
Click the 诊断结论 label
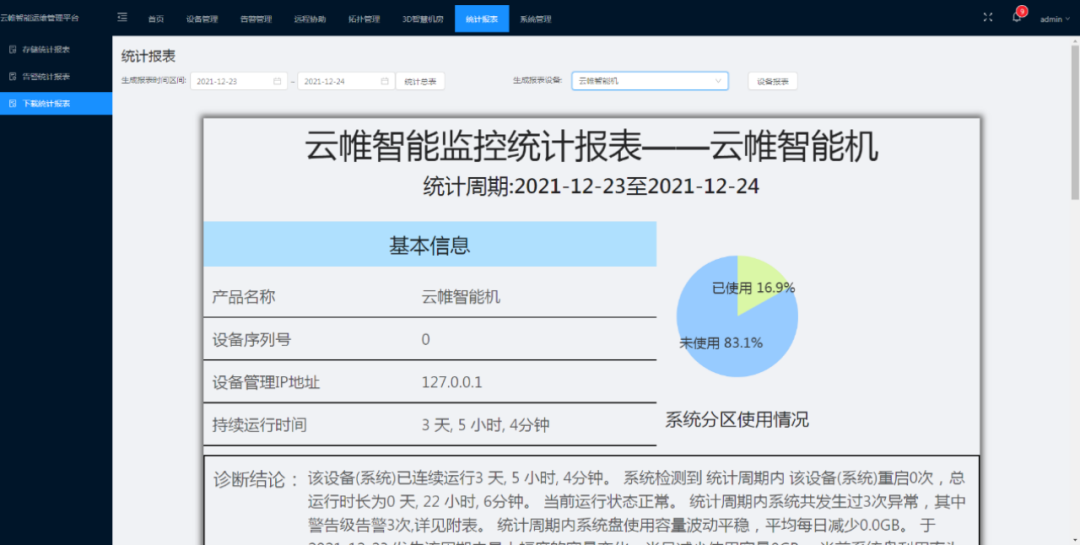click(256, 479)
